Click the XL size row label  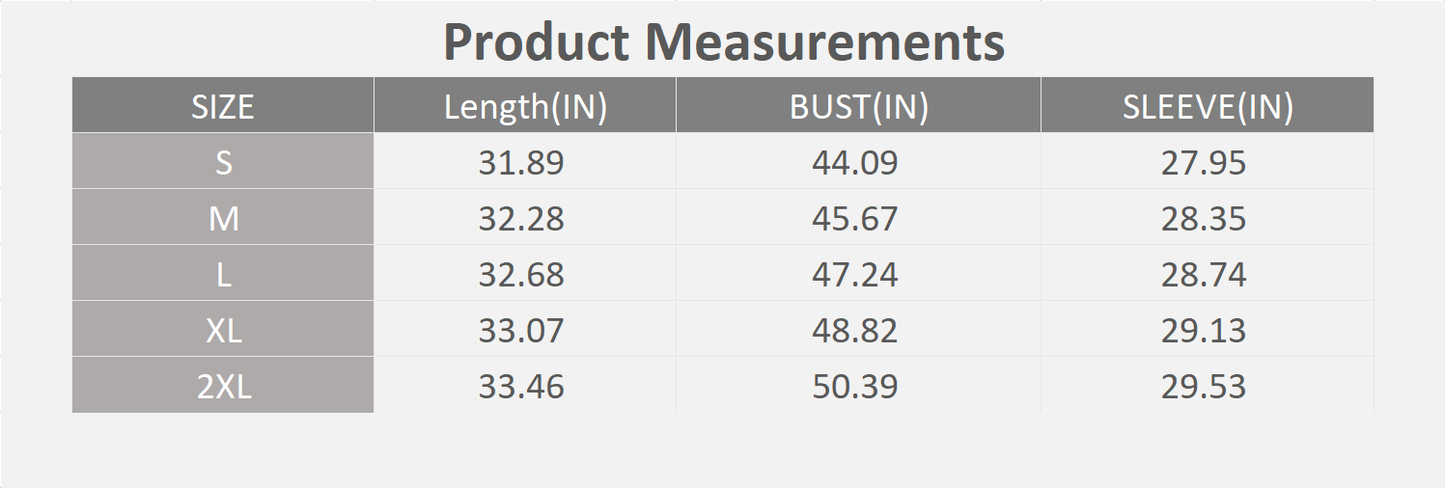pyautogui.click(x=223, y=330)
